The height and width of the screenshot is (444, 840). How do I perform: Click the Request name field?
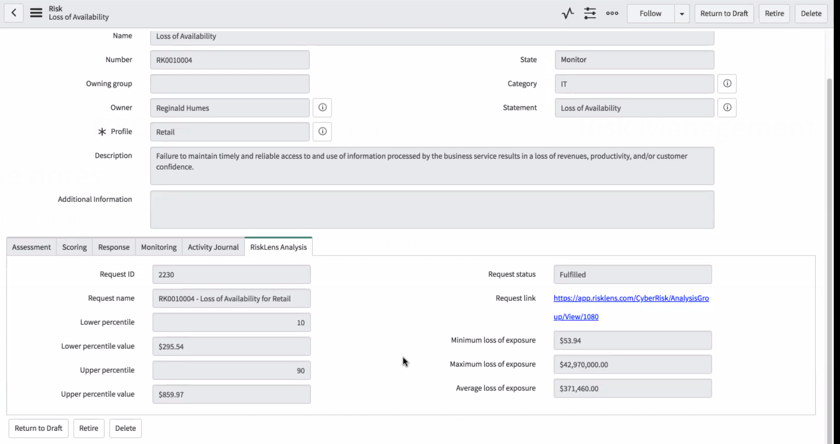point(231,298)
